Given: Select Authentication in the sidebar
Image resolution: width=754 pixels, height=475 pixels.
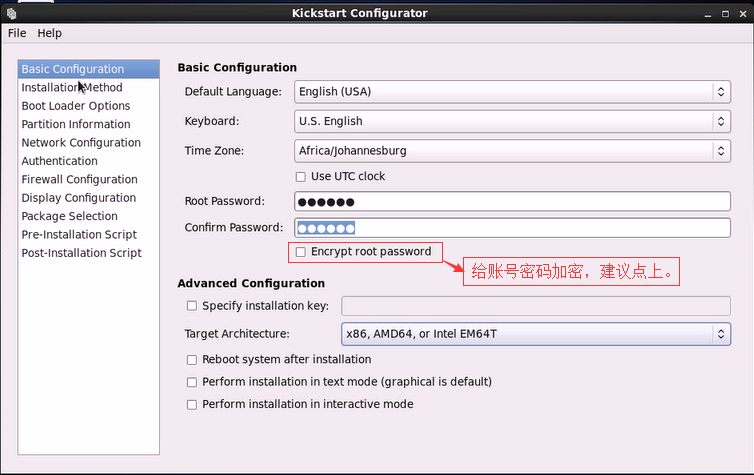Looking at the screenshot, I should pyautogui.click(x=88, y=161).
